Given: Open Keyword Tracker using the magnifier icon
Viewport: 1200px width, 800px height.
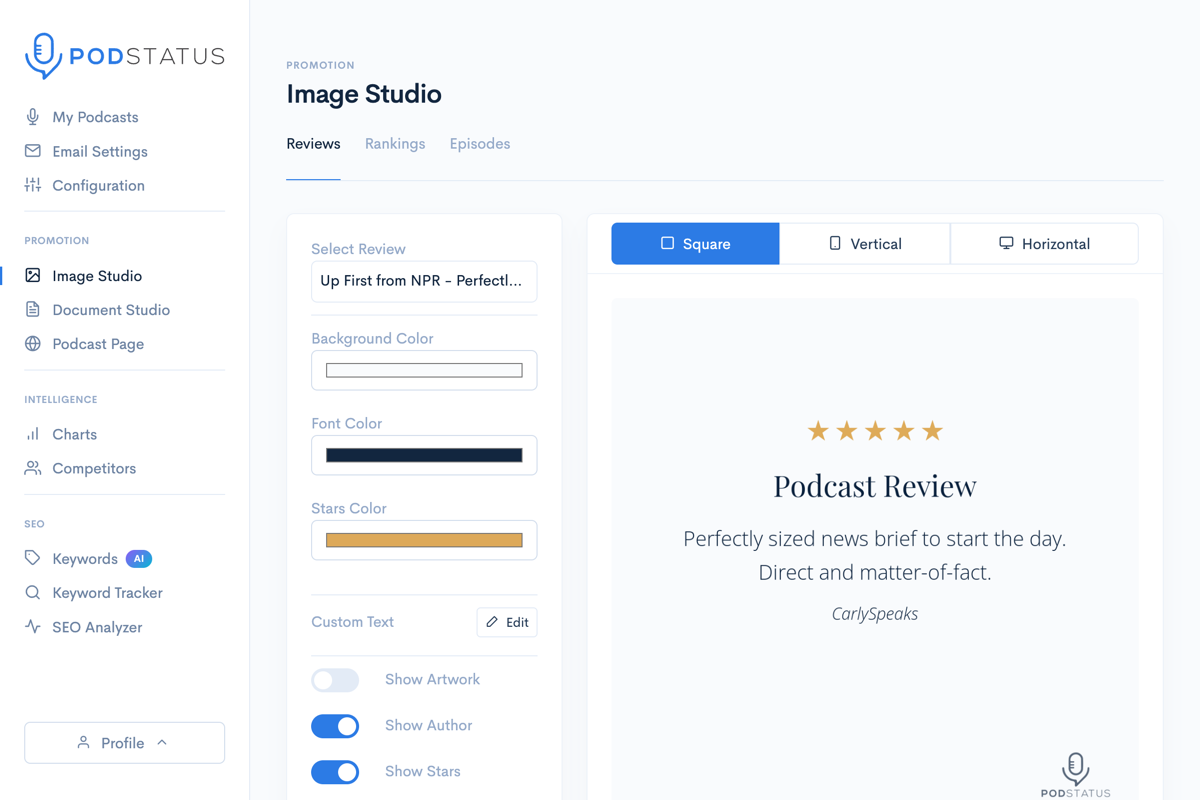Looking at the screenshot, I should [34, 592].
